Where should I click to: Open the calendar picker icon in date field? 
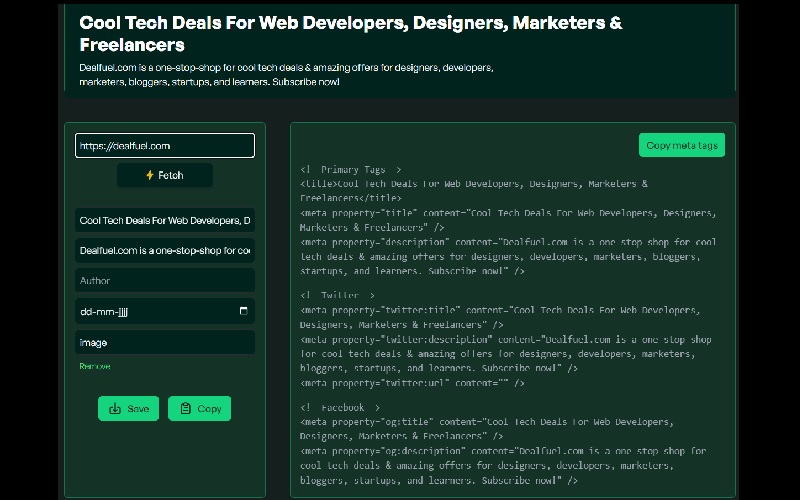(243, 311)
